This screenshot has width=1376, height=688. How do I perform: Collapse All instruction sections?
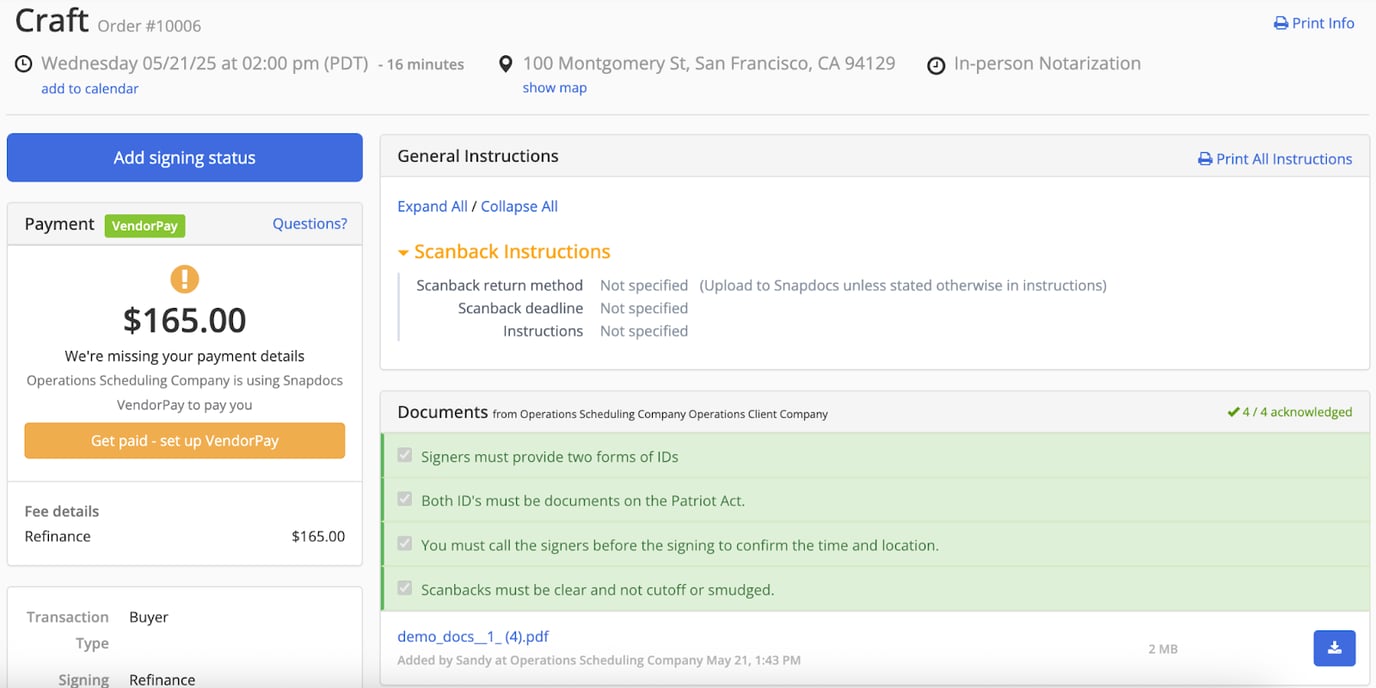519,206
